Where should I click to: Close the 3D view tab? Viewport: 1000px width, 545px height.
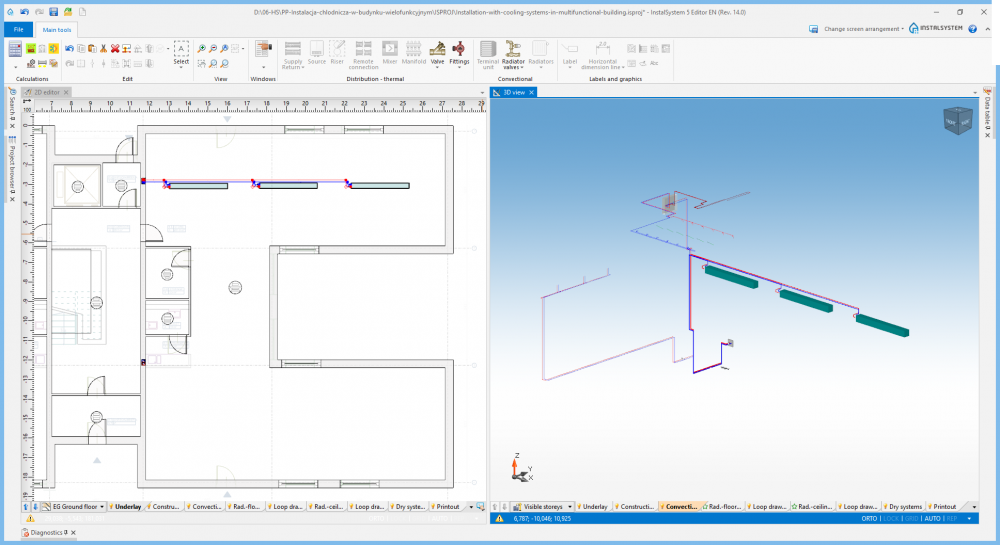click(532, 92)
